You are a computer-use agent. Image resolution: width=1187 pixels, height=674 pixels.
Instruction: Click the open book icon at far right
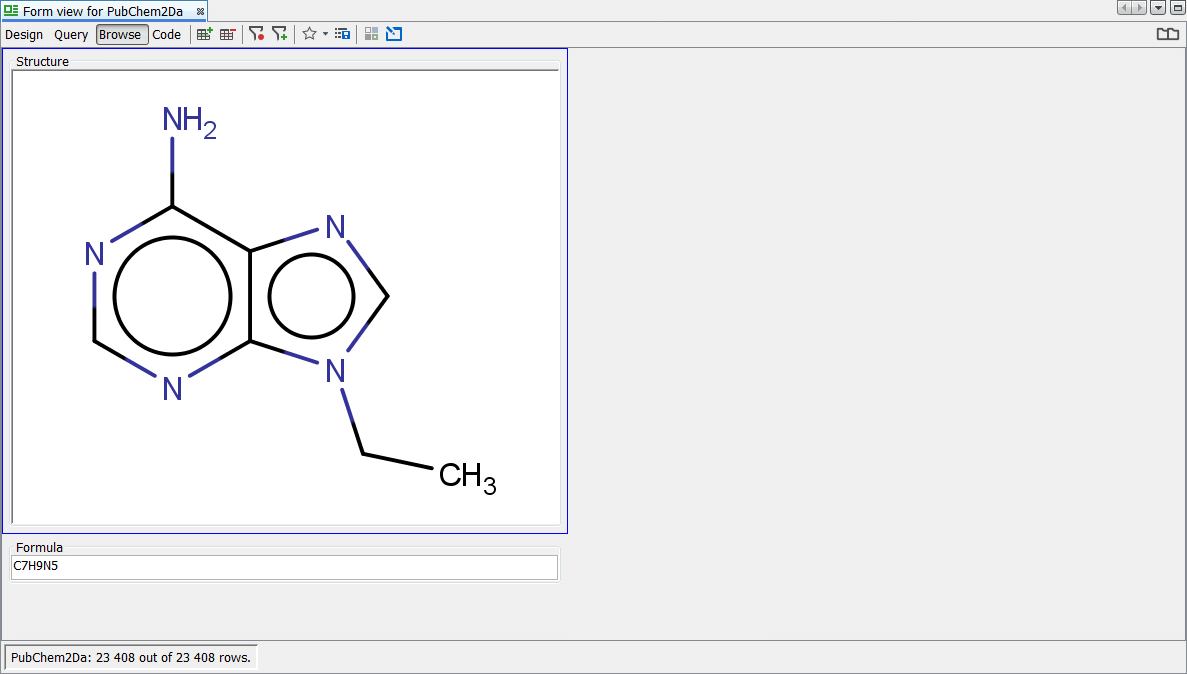[1167, 34]
